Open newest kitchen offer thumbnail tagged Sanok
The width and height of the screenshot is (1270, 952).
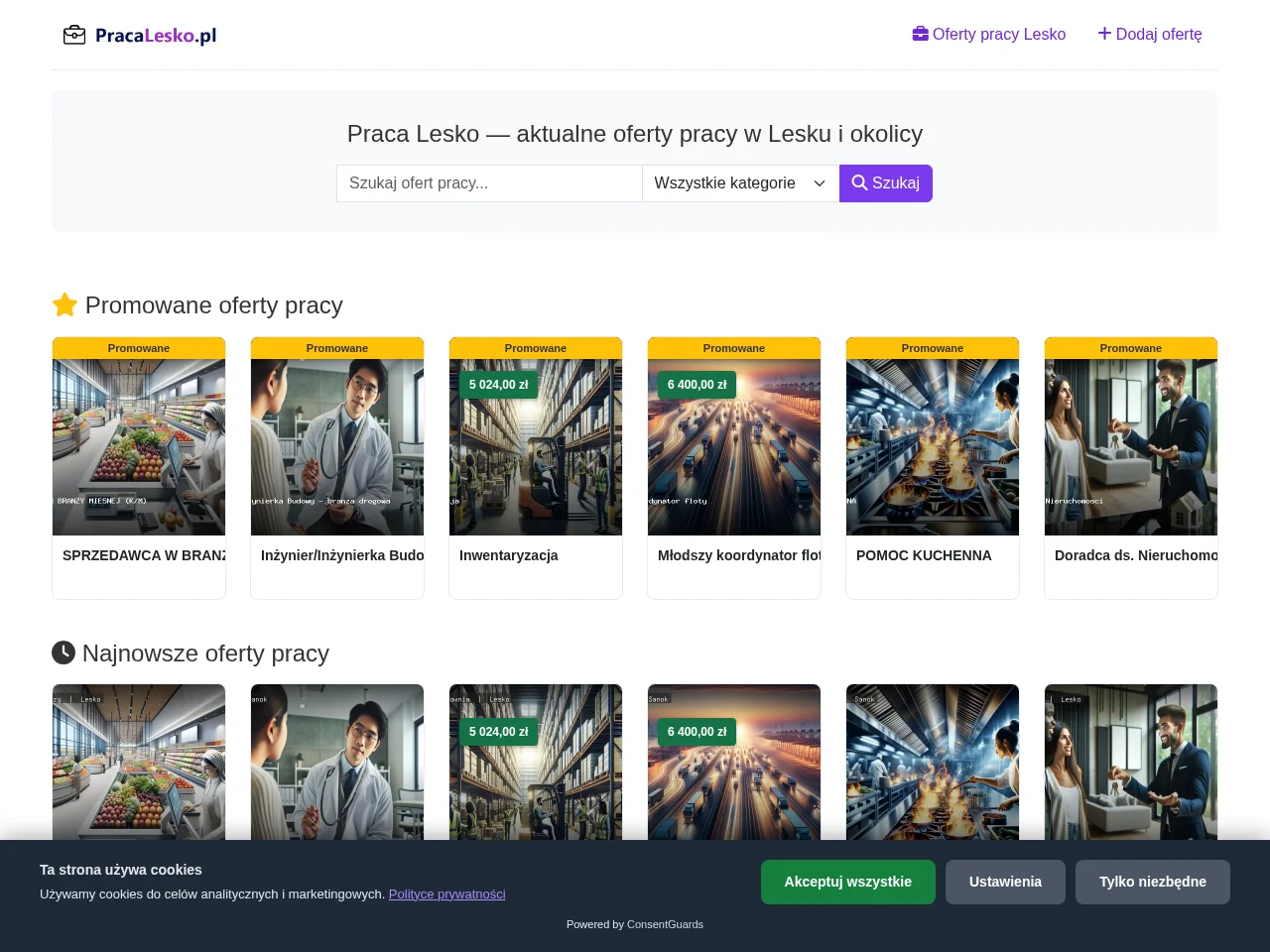click(933, 762)
